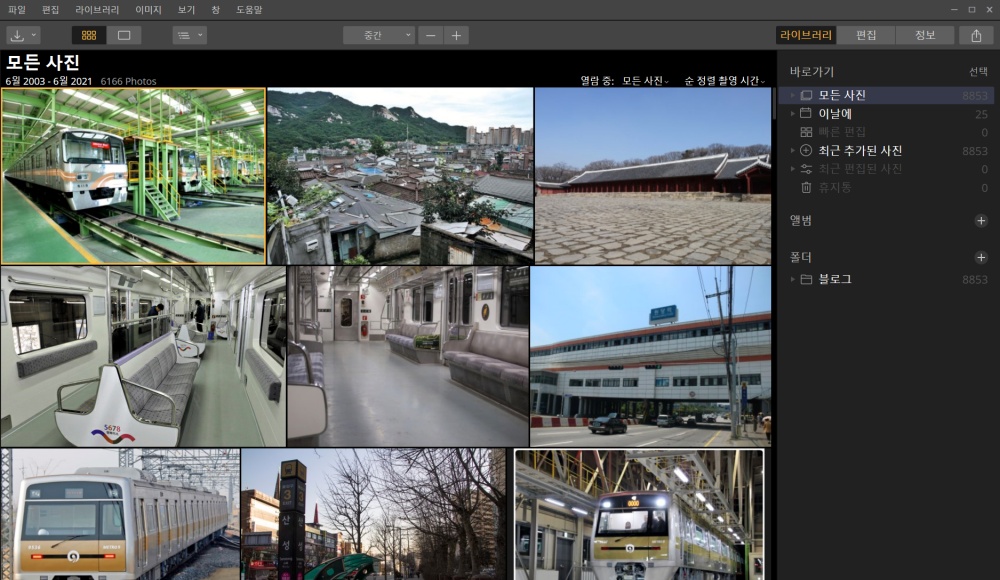Increase thumbnail size with plus button
The width and height of the screenshot is (1000, 580).
point(456,35)
